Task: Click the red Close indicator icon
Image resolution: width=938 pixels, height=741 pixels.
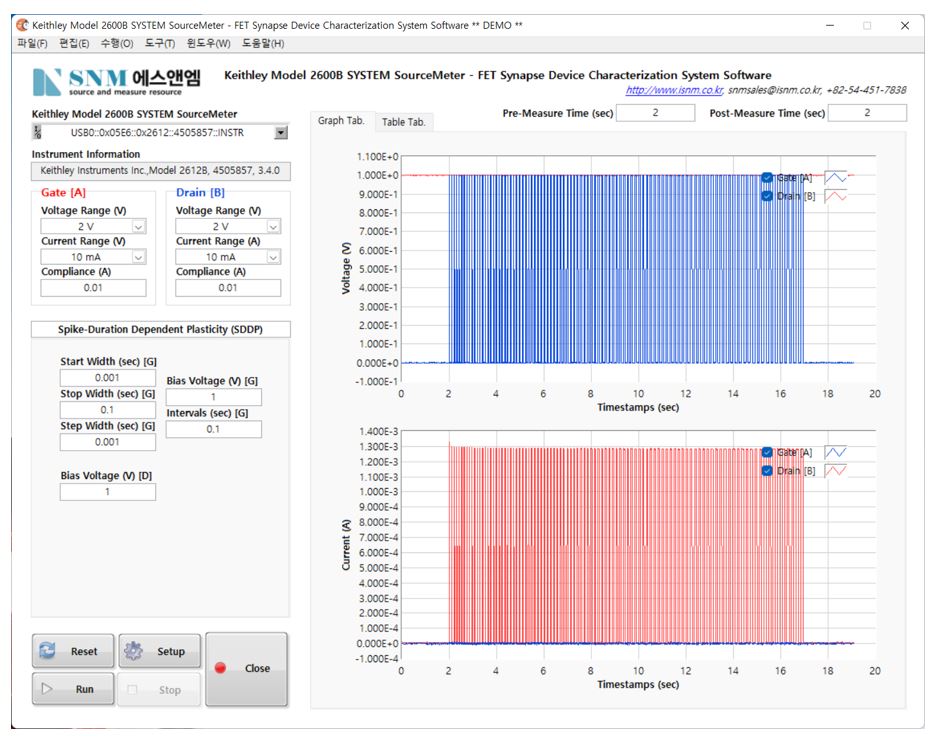Action: (x=220, y=668)
